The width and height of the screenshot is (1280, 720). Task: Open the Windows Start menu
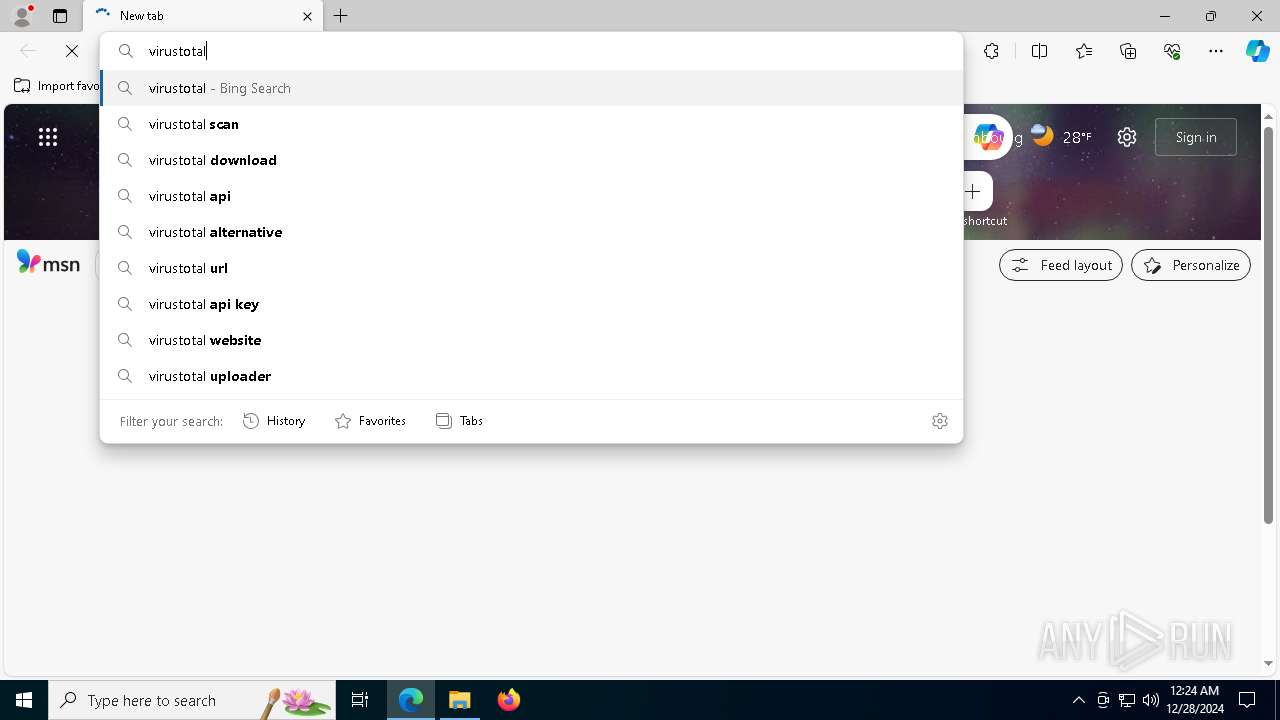(24, 700)
